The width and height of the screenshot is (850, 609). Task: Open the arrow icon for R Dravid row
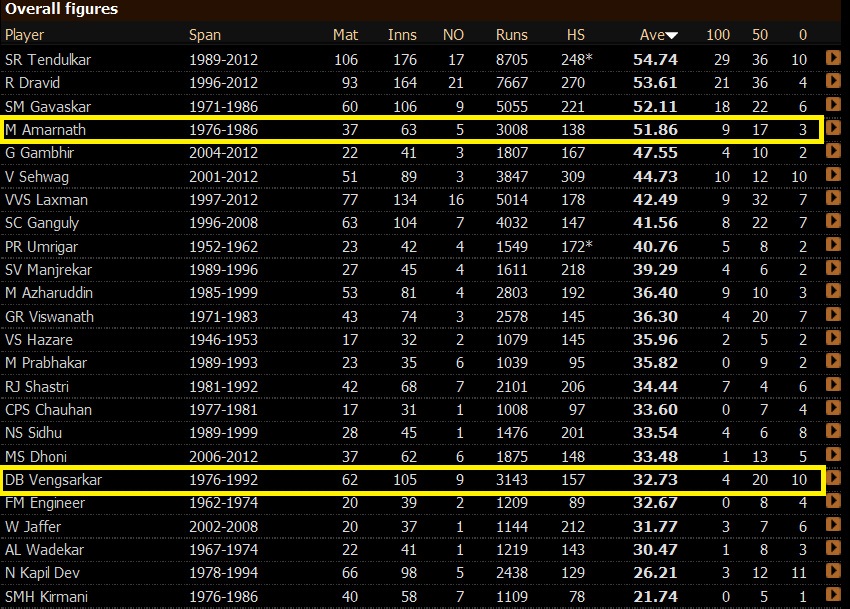(833, 81)
